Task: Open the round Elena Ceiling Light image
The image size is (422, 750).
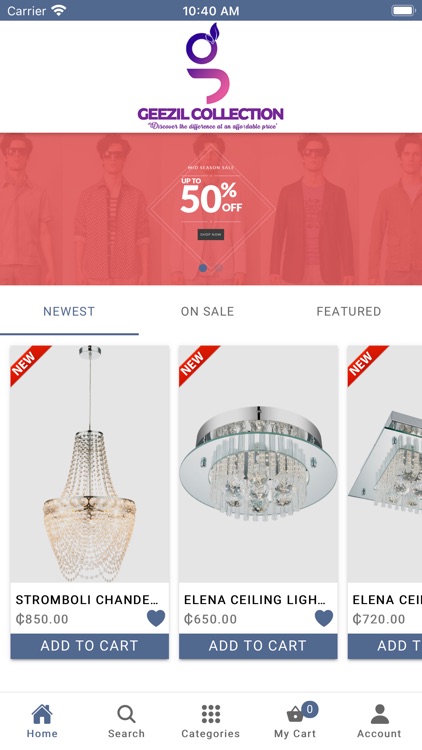Action: [x=258, y=464]
